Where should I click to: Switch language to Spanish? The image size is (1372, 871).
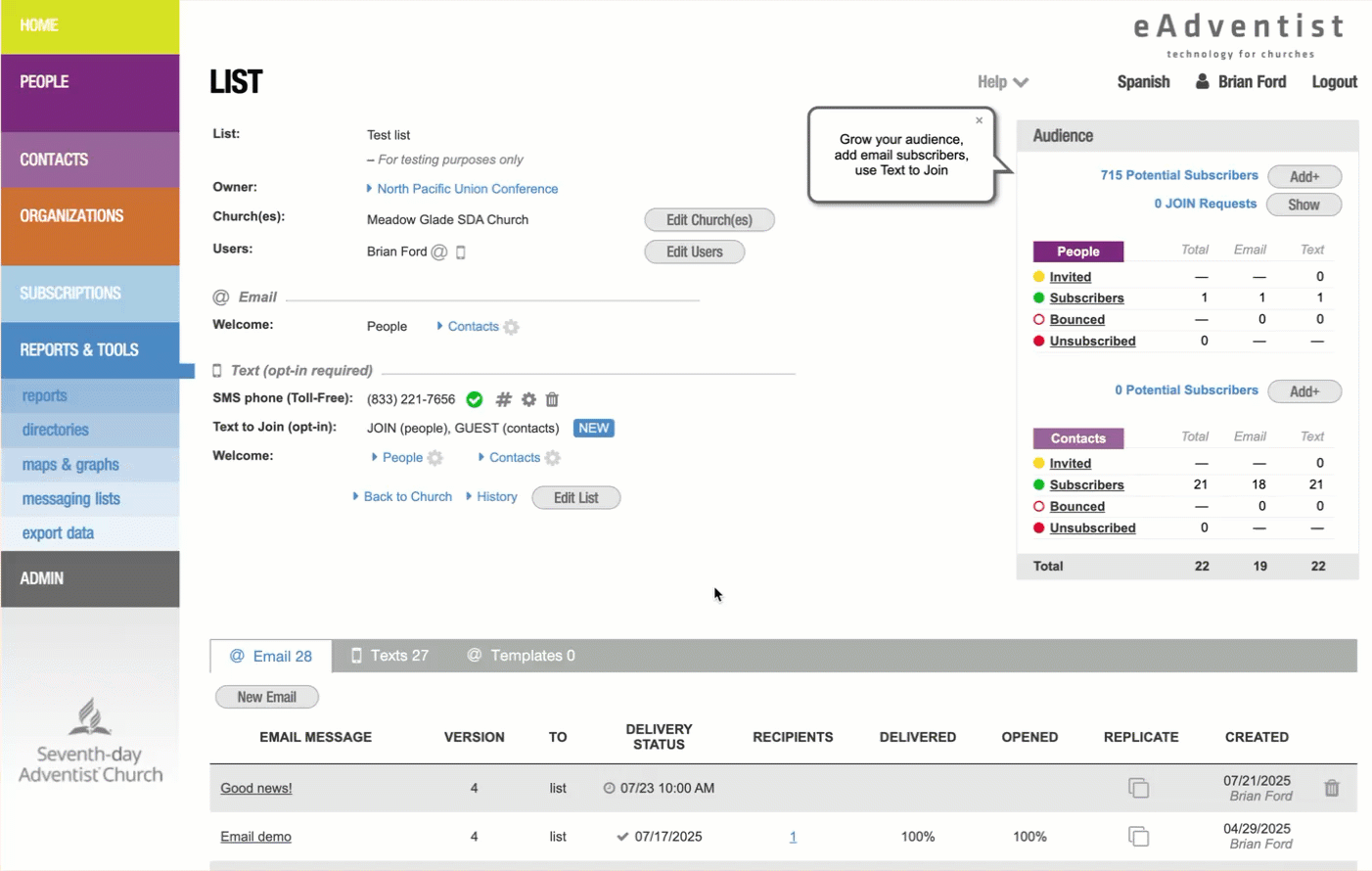click(1143, 82)
